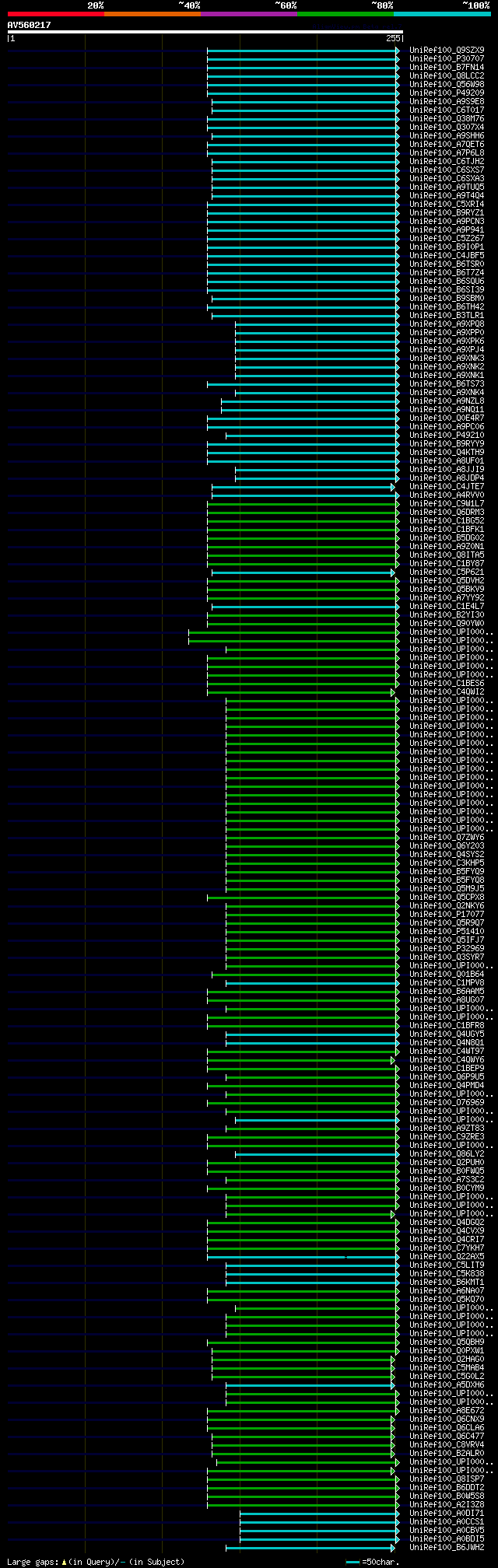This screenshot has height=1568, width=498.
Task: Select the UniRef100_C1E4L7 label
Action: (x=447, y=606)
